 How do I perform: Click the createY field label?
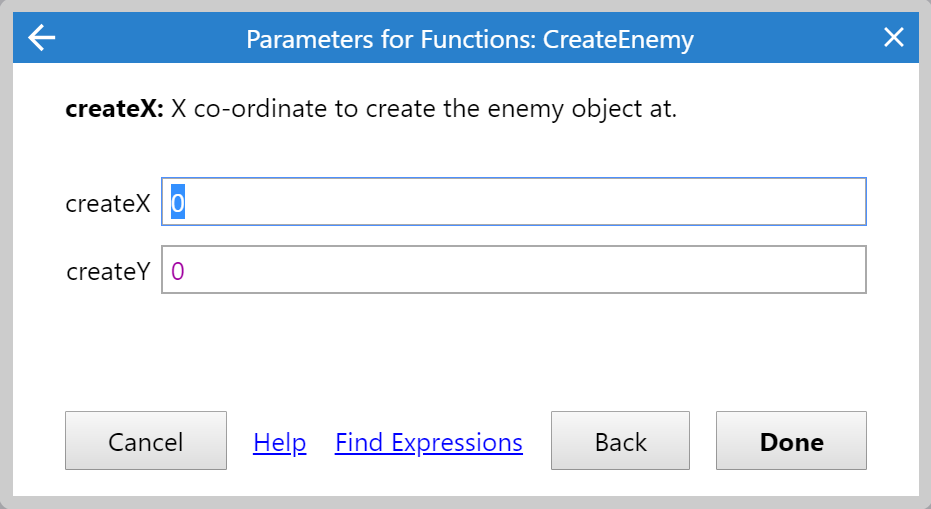pos(108,271)
